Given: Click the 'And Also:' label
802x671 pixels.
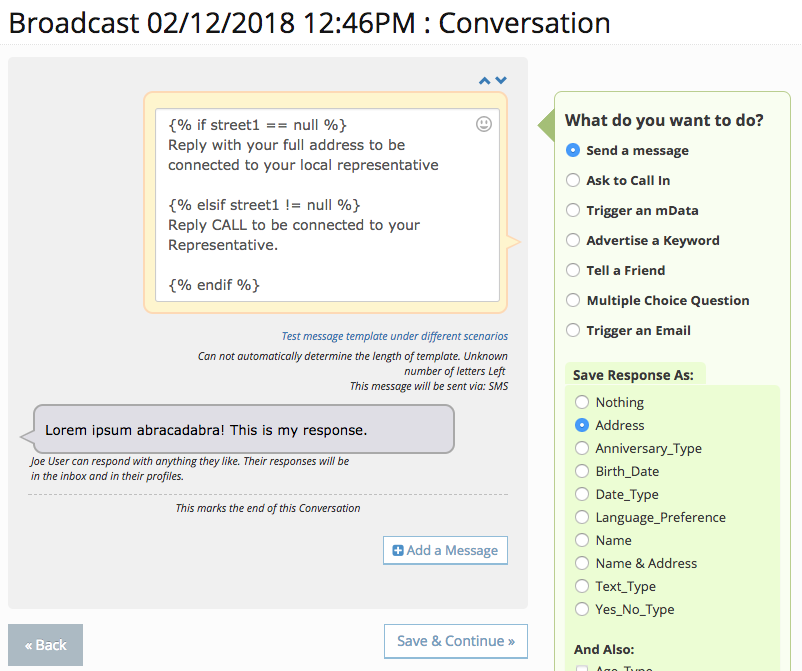Looking at the screenshot, I should (604, 650).
